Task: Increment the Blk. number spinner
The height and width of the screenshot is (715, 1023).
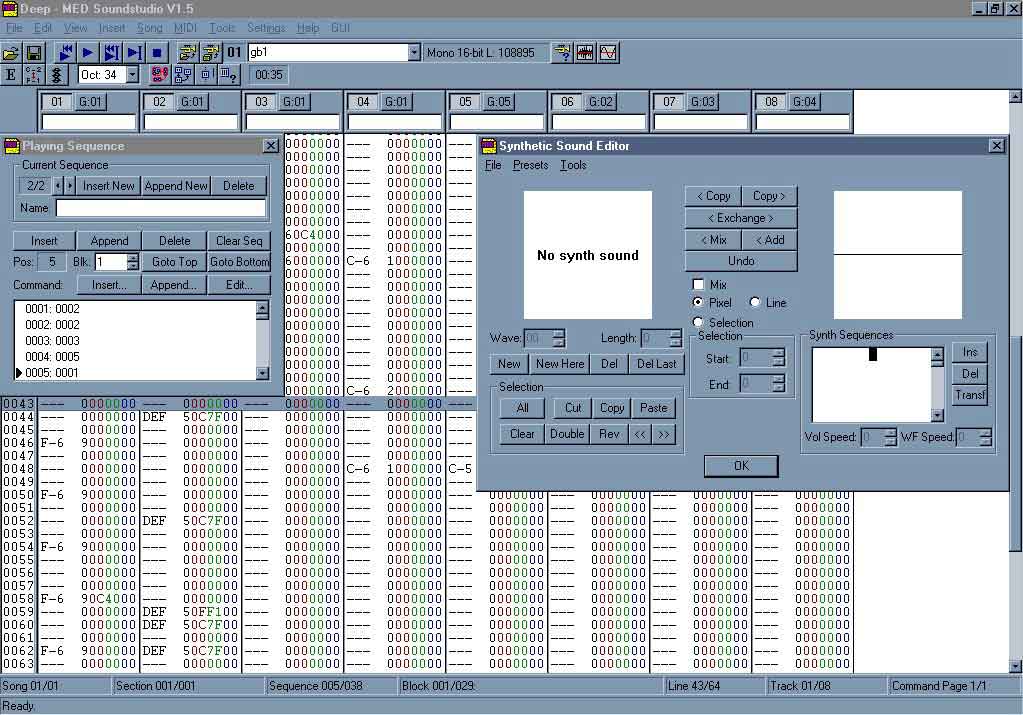Action: [x=133, y=257]
